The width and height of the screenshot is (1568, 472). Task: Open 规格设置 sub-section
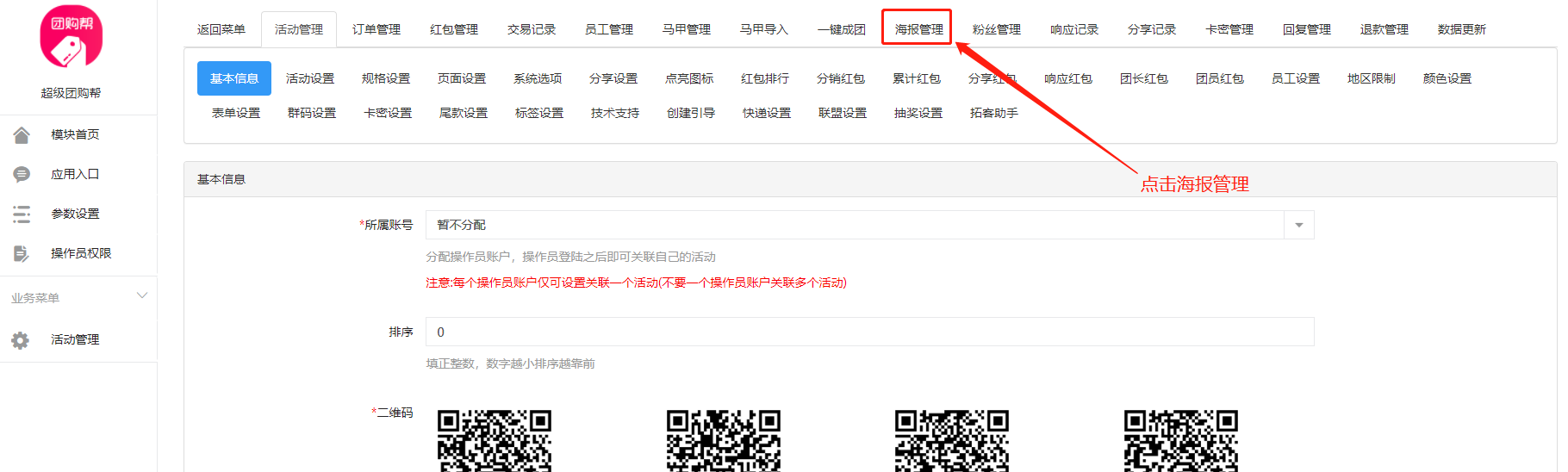pyautogui.click(x=386, y=78)
